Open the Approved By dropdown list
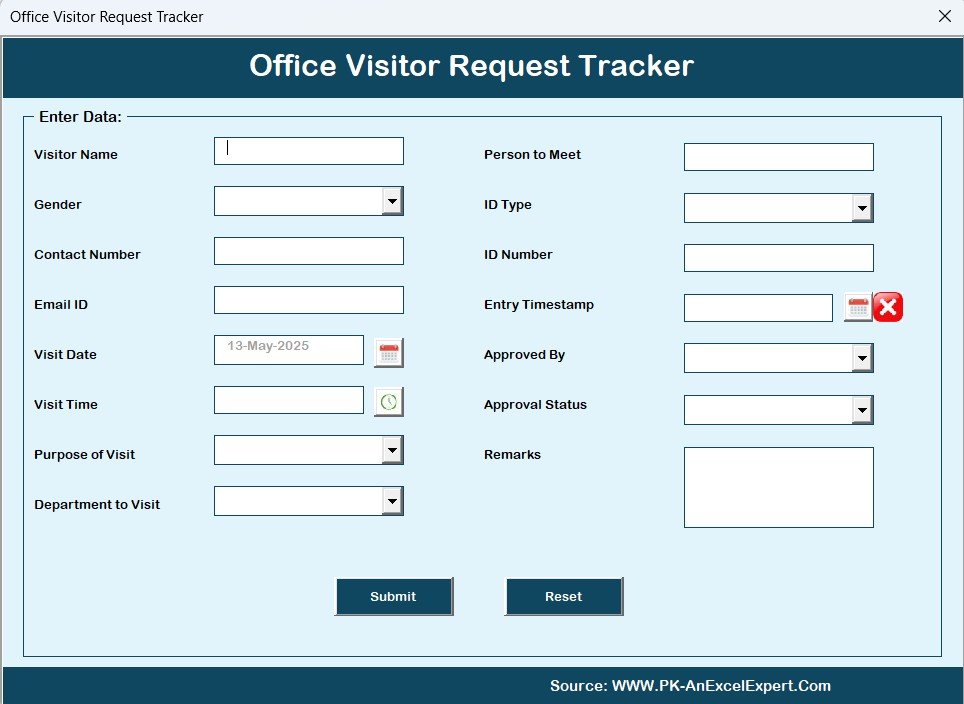This screenshot has height=704, width=964. 863,358
